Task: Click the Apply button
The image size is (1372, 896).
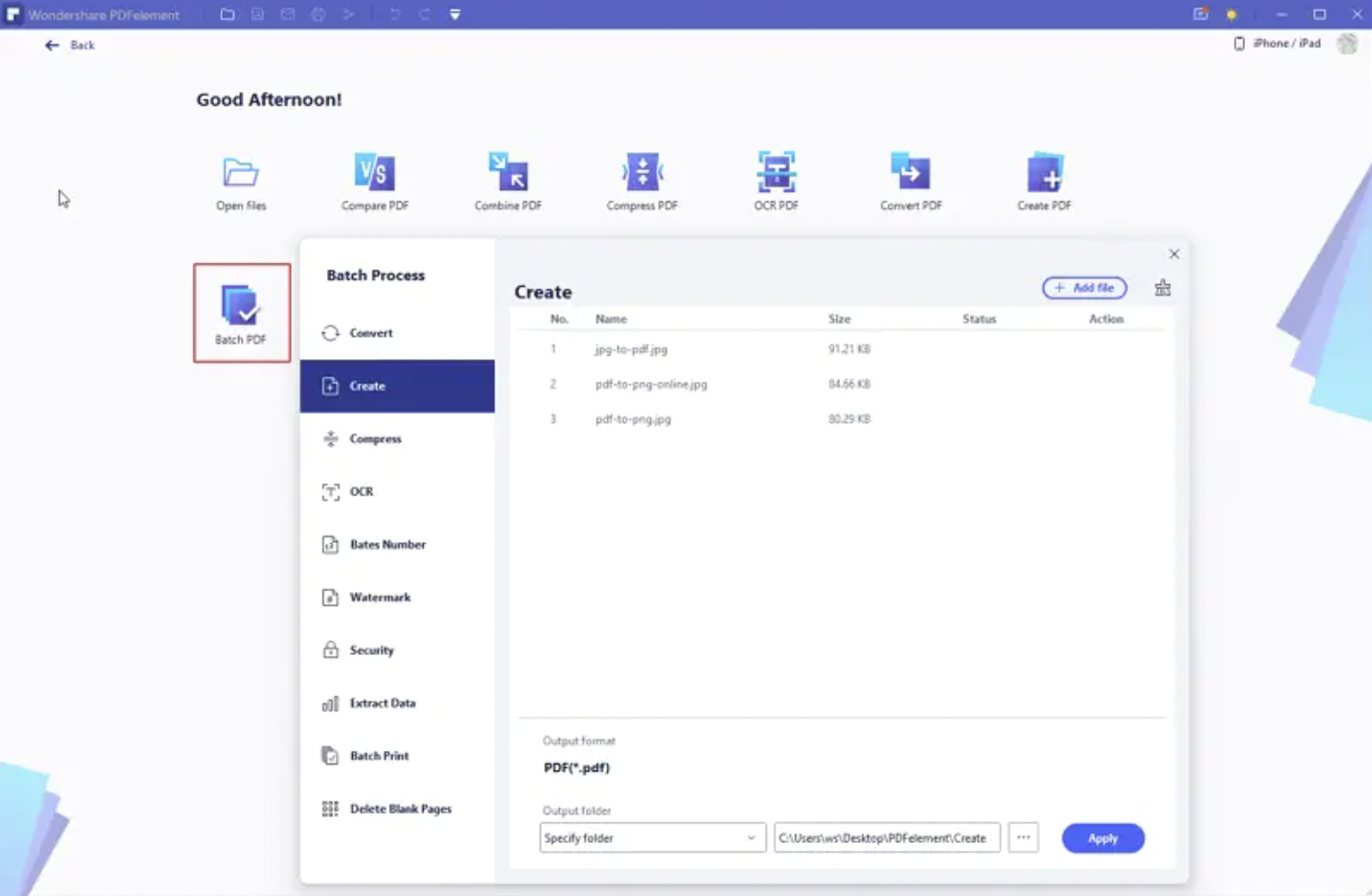Action: (1103, 838)
